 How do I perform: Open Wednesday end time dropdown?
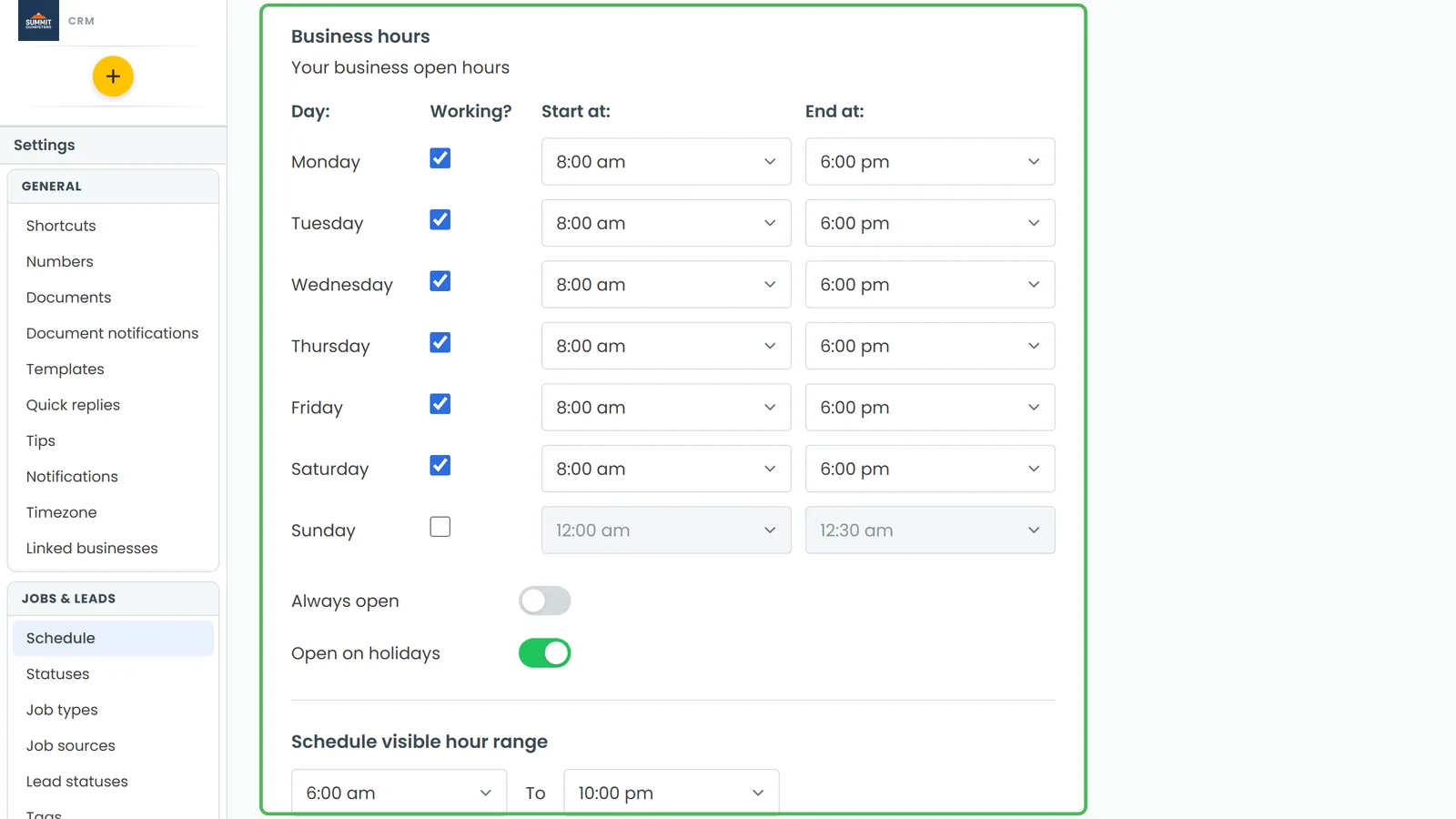click(x=930, y=285)
